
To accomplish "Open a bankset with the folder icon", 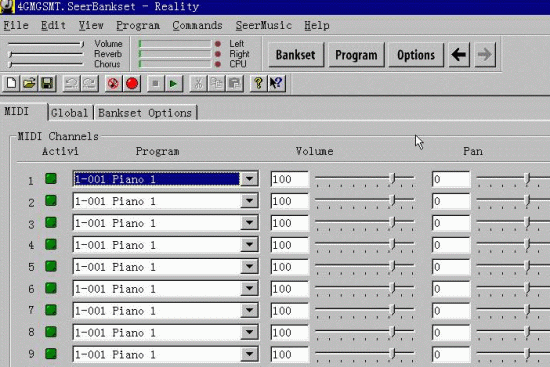I will [x=29, y=84].
